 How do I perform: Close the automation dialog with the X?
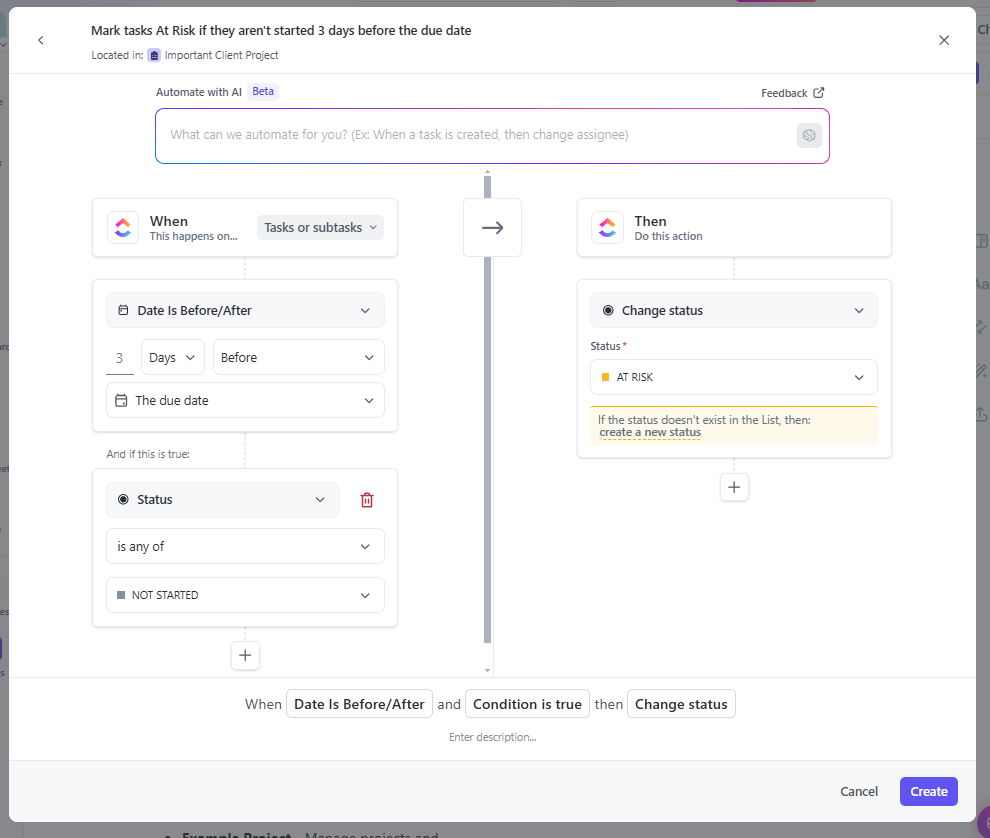coord(944,40)
